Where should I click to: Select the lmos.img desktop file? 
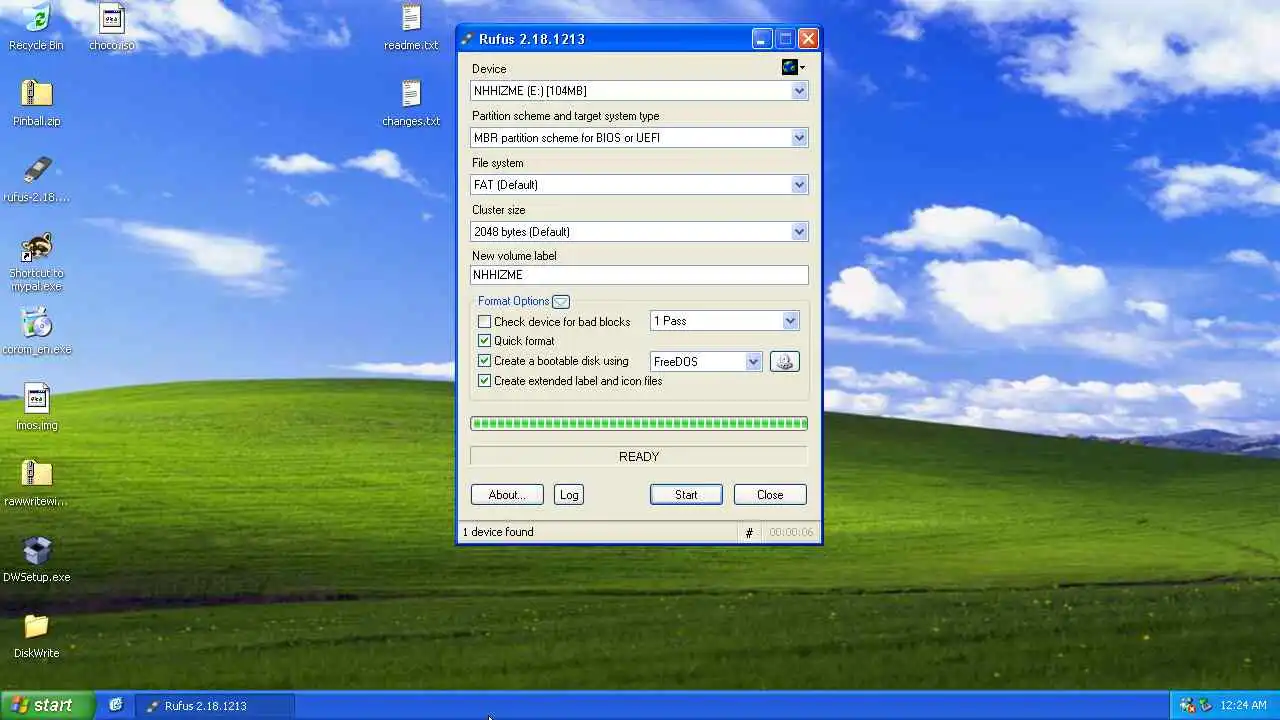click(36, 407)
